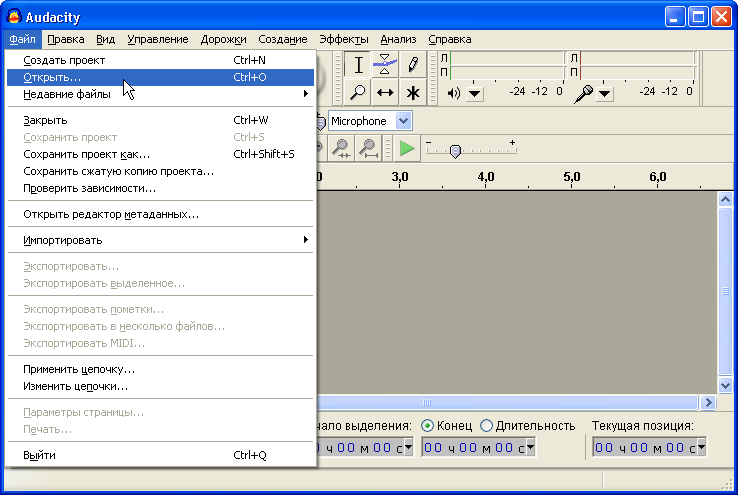
Task: Click the vertical scrollbar up arrow
Action: (x=725, y=200)
